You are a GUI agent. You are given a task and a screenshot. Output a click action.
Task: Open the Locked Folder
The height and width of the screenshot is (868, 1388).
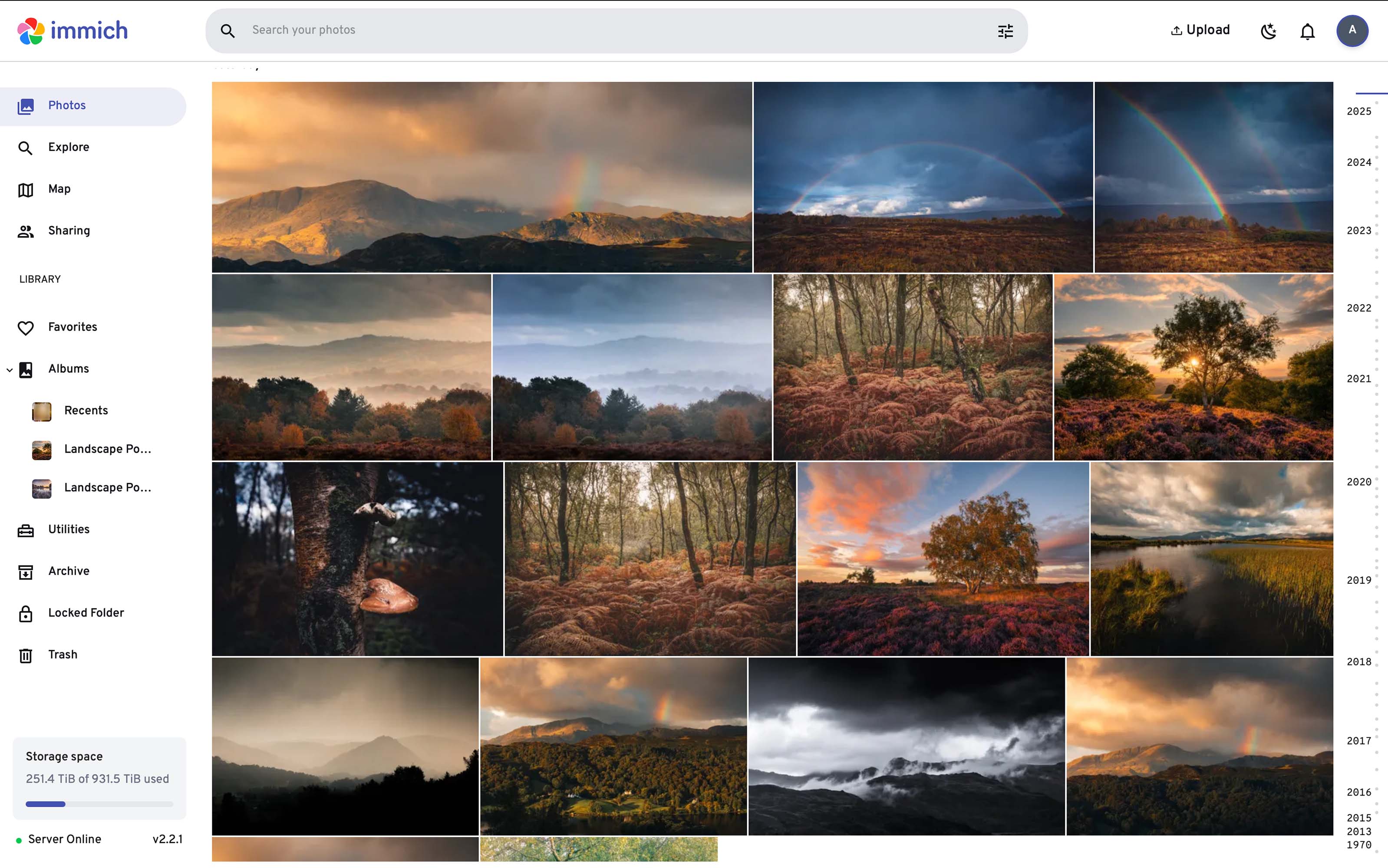[86, 612]
